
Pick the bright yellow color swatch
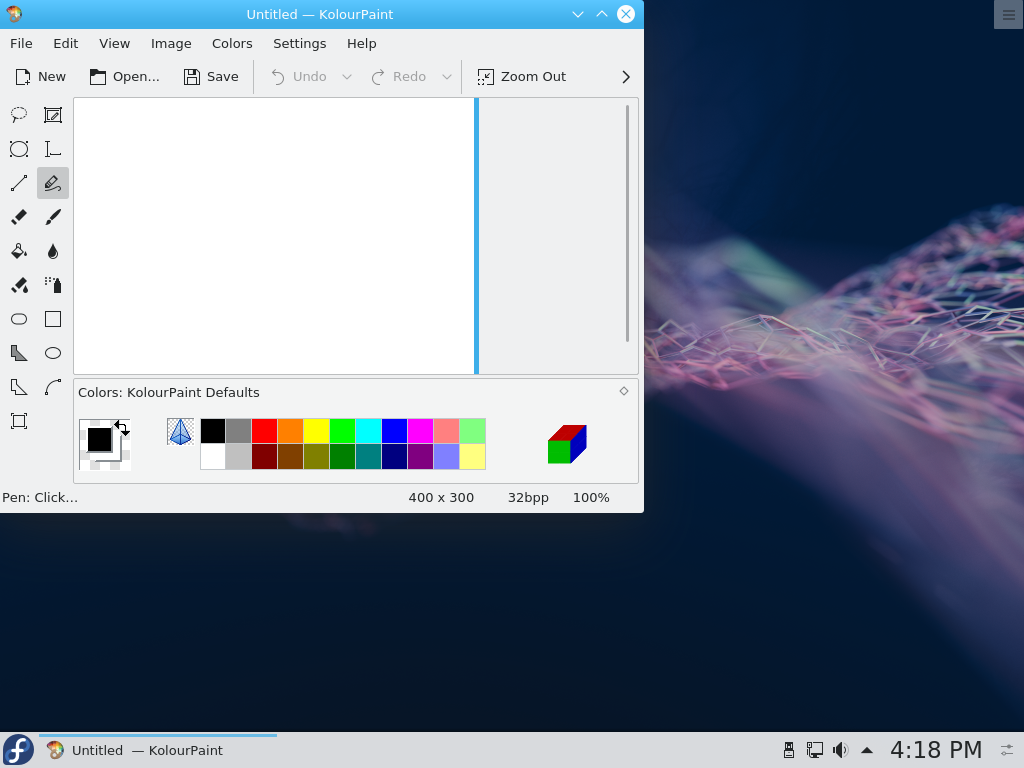click(316, 431)
